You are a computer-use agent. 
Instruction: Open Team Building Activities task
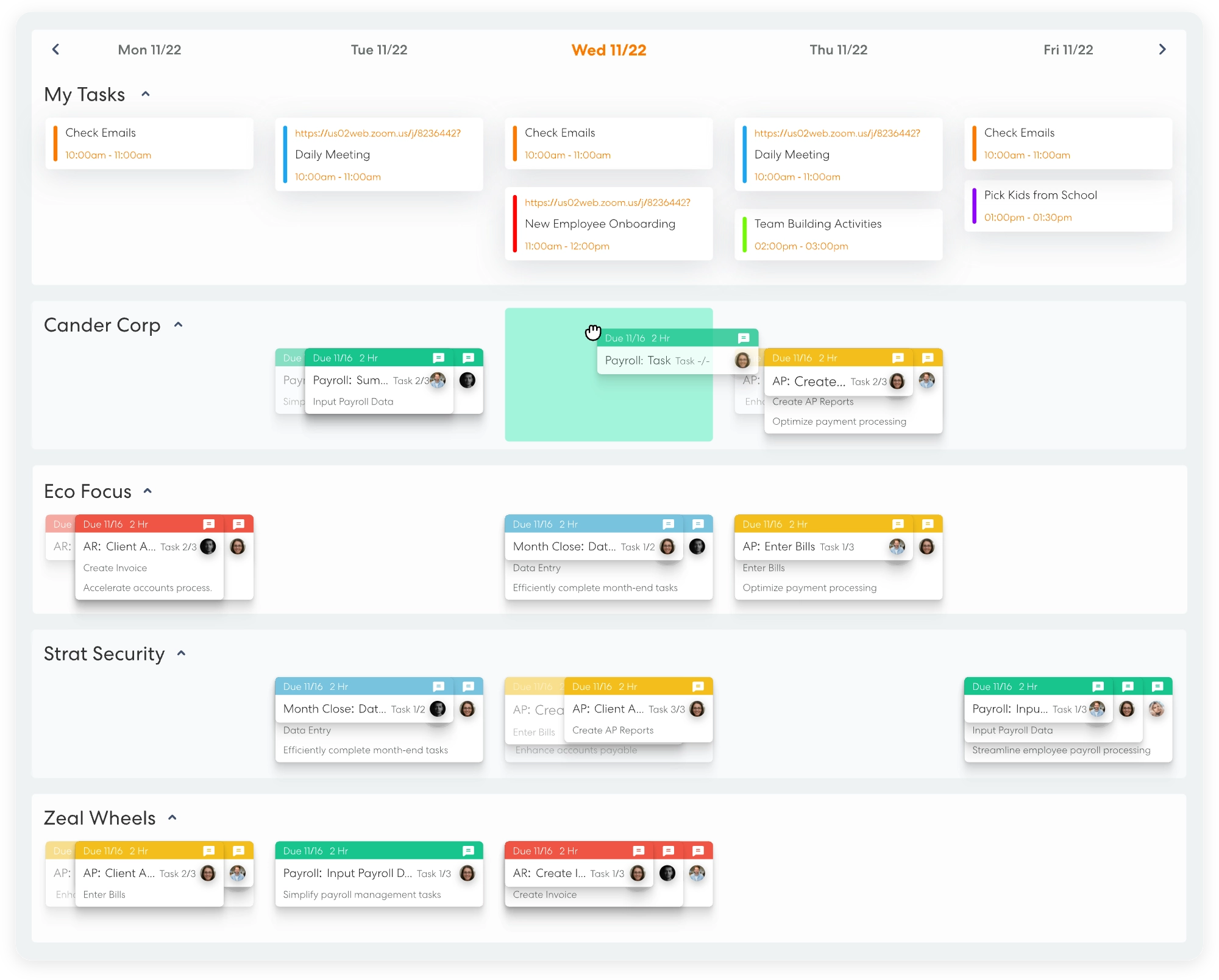839,235
